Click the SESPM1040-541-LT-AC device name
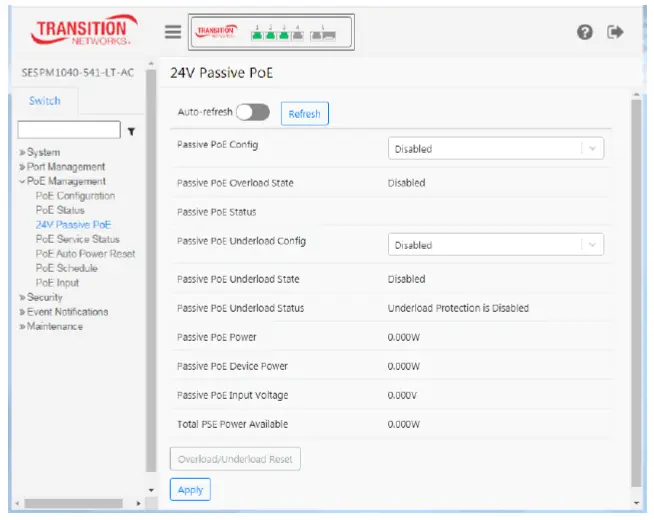The height and width of the screenshot is (520, 654). pyautogui.click(x=78, y=73)
